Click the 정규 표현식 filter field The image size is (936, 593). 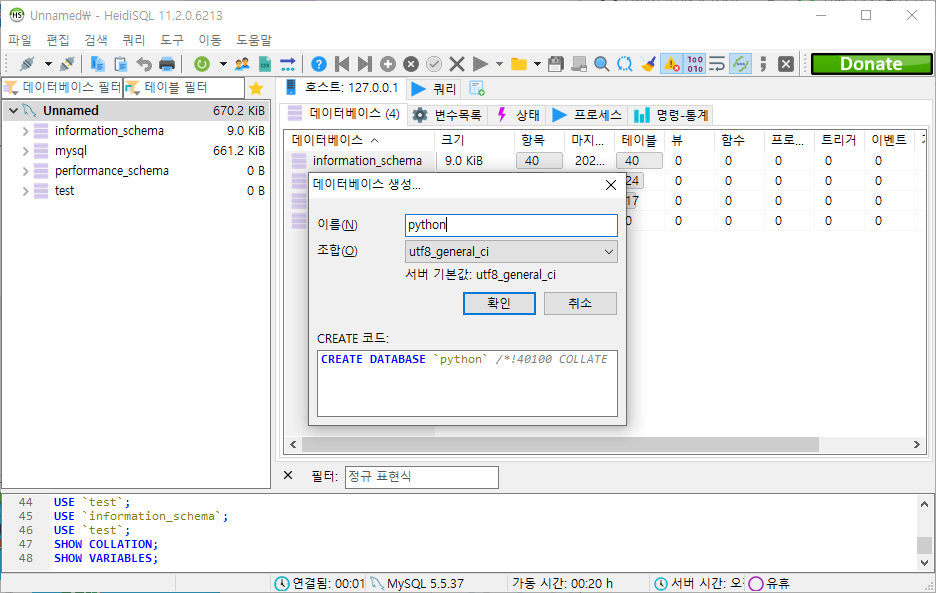click(x=421, y=477)
